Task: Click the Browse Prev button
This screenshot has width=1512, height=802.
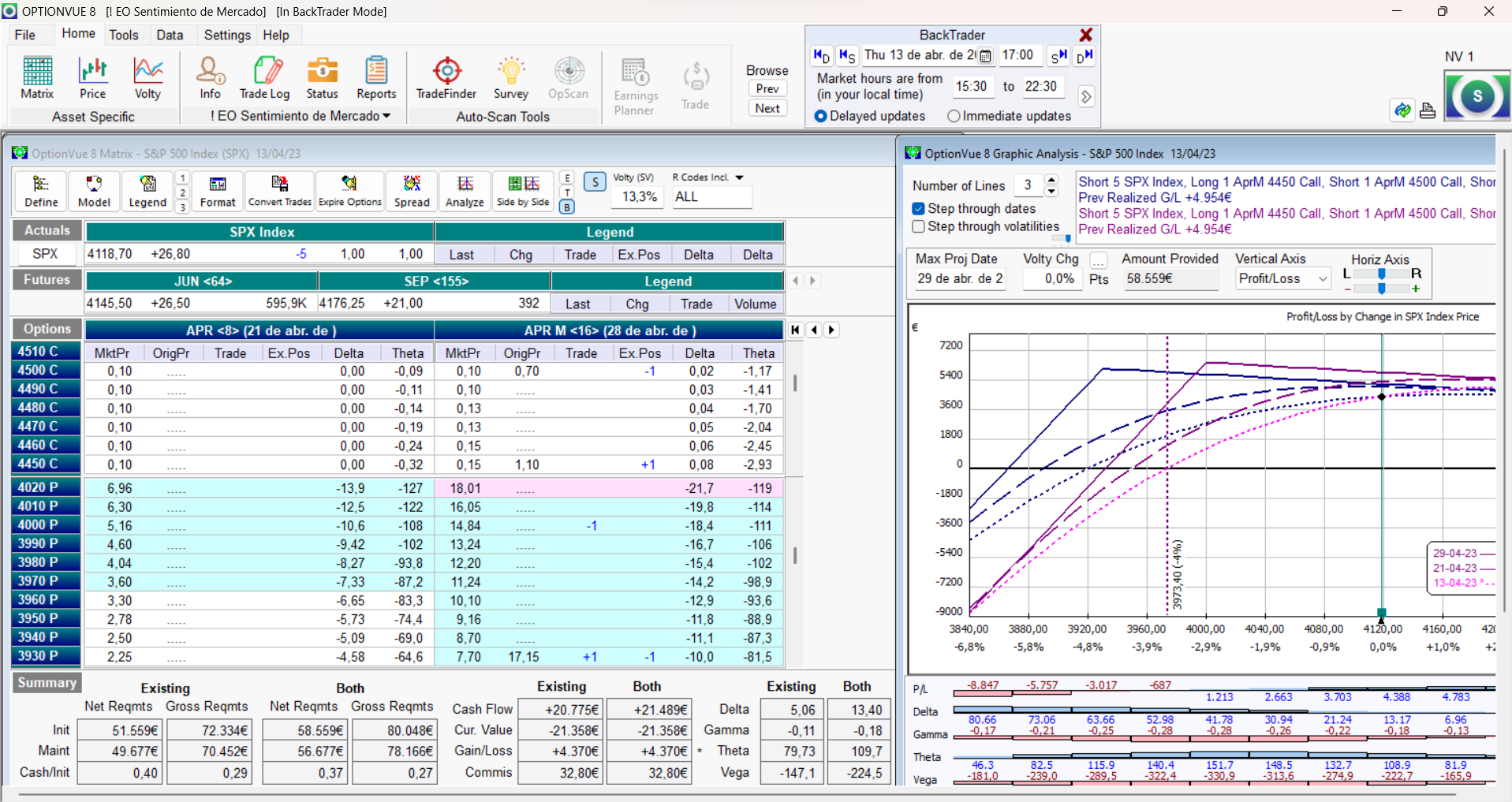Action: pos(767,88)
